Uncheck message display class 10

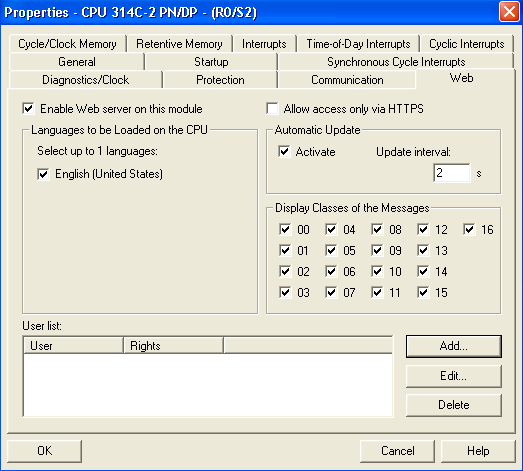point(377,272)
